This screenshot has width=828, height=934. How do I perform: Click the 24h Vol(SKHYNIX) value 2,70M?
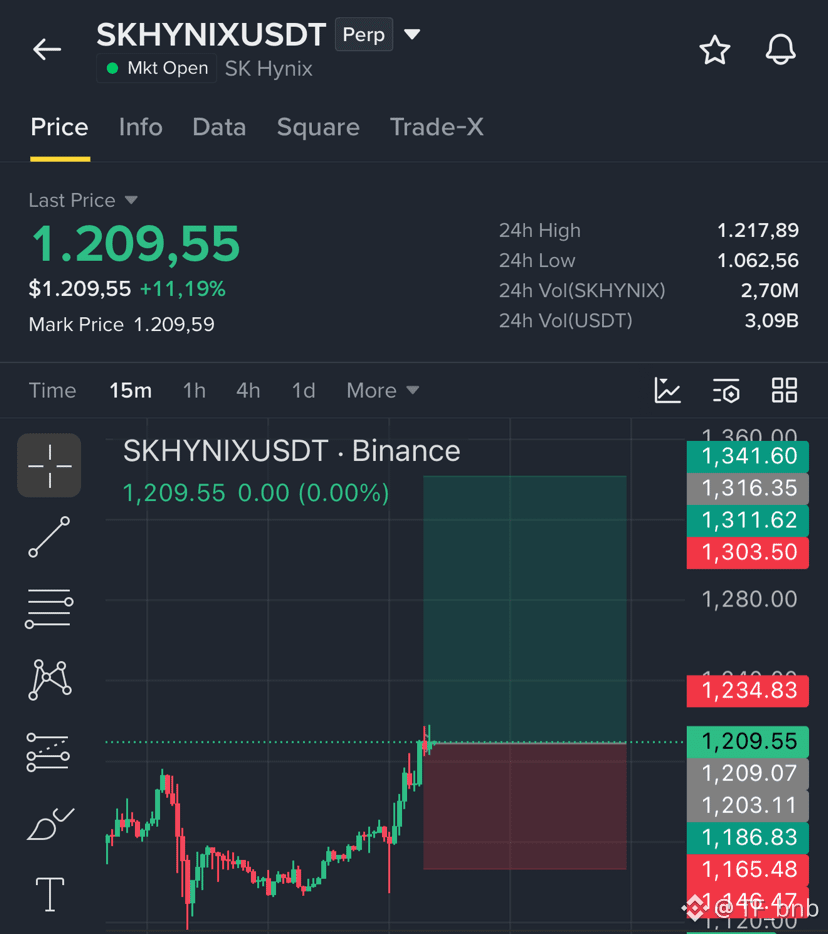click(x=770, y=291)
